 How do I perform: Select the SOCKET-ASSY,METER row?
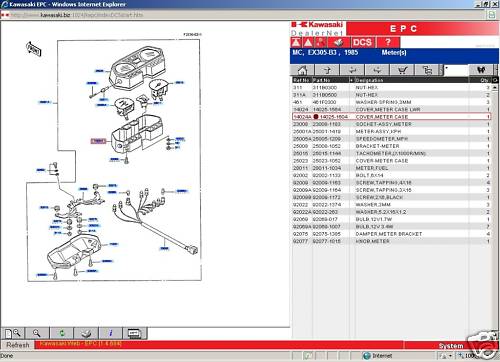point(392,124)
